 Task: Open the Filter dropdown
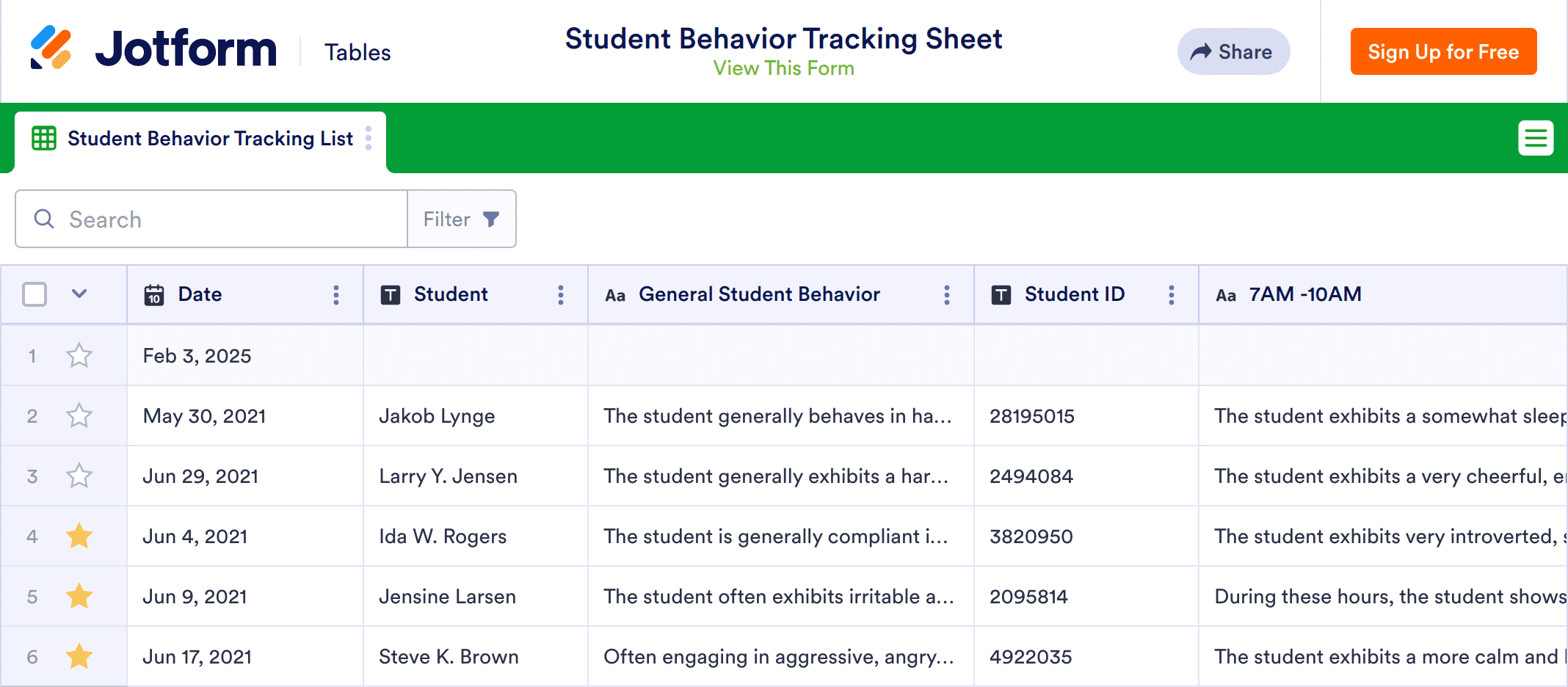coord(462,219)
